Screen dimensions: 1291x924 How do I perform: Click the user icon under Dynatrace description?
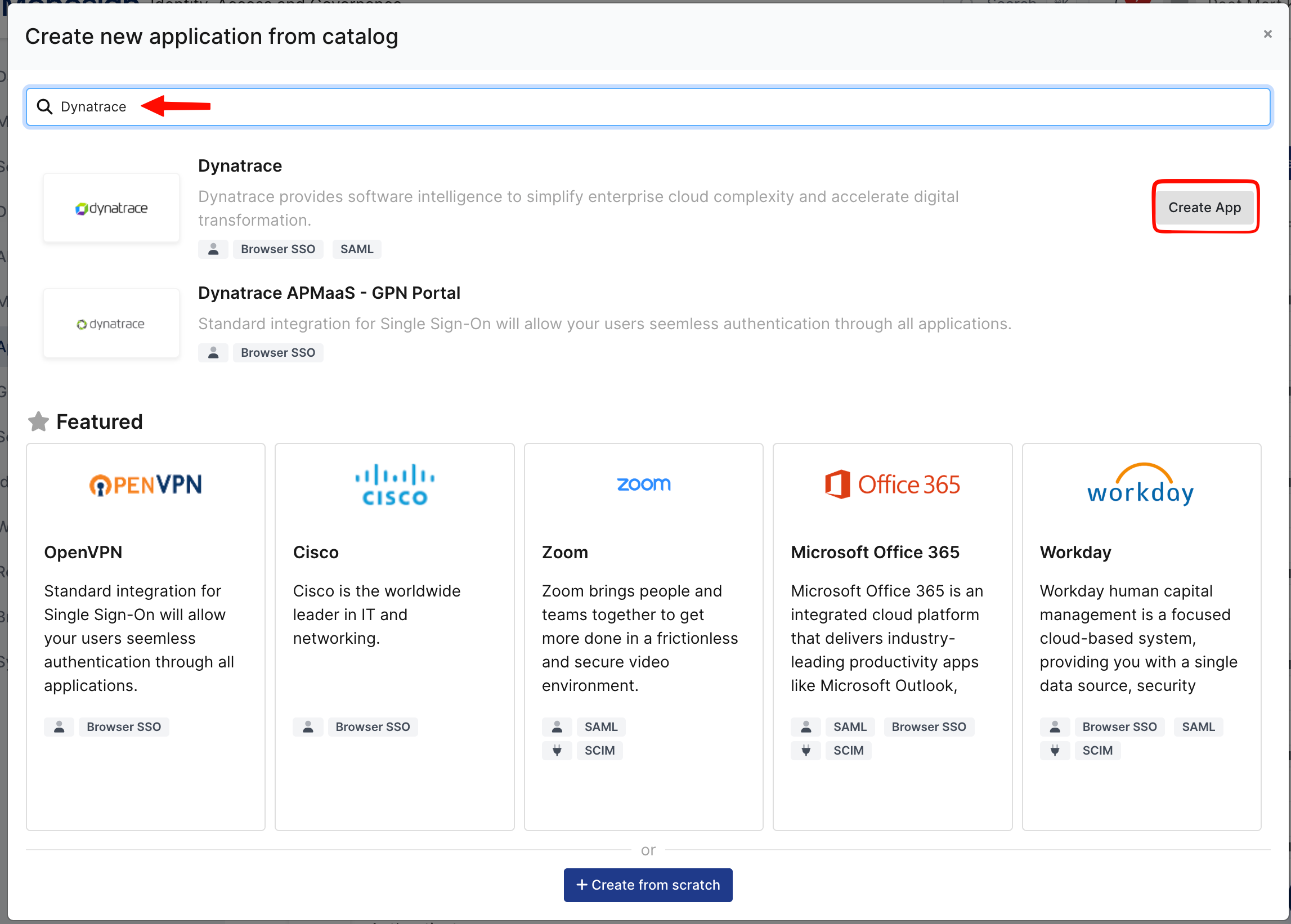(213, 249)
